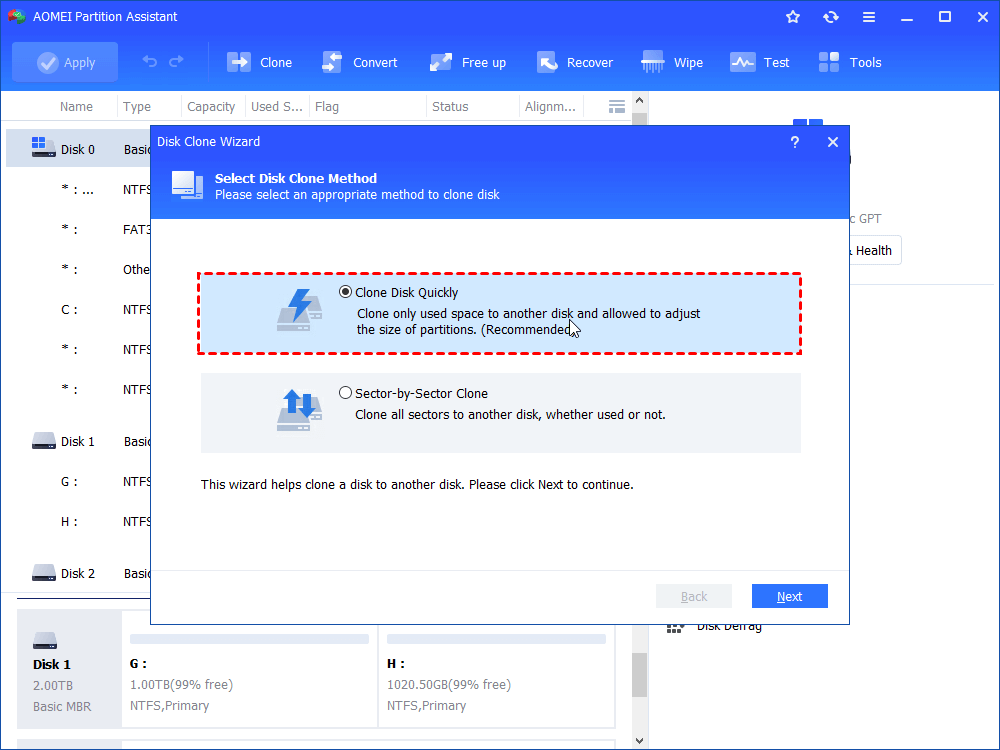Click the Disk 1 drive icon in list
Screen dimensions: 1000x750
[x=43, y=441]
